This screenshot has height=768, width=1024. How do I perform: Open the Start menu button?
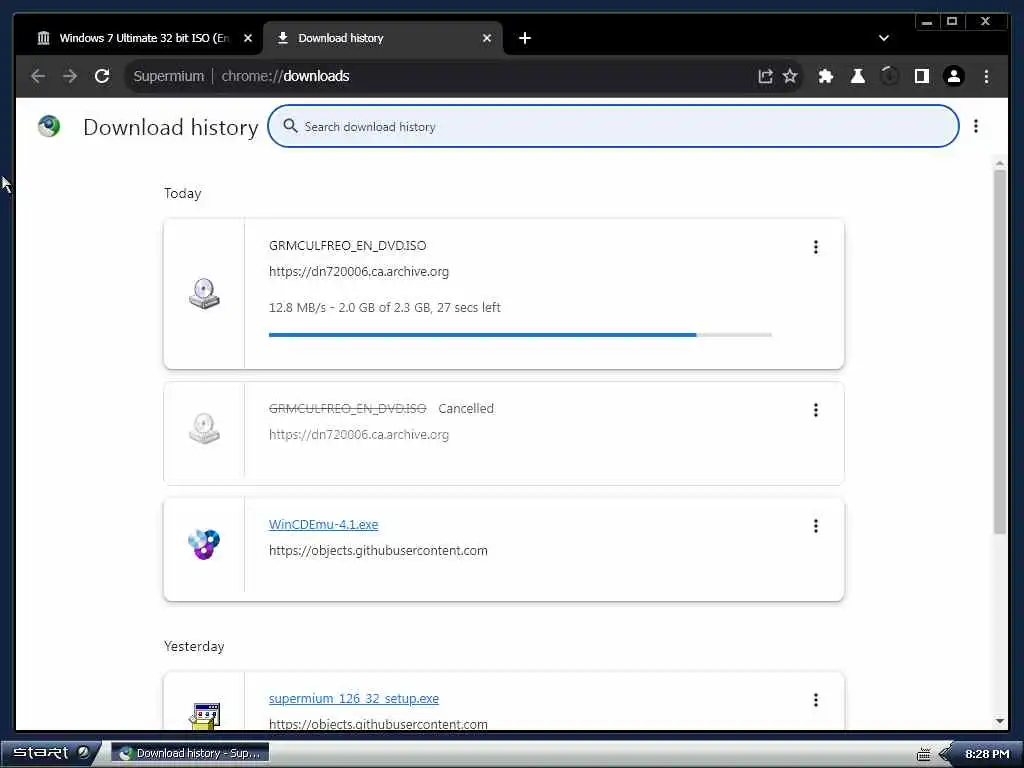pyautogui.click(x=50, y=753)
